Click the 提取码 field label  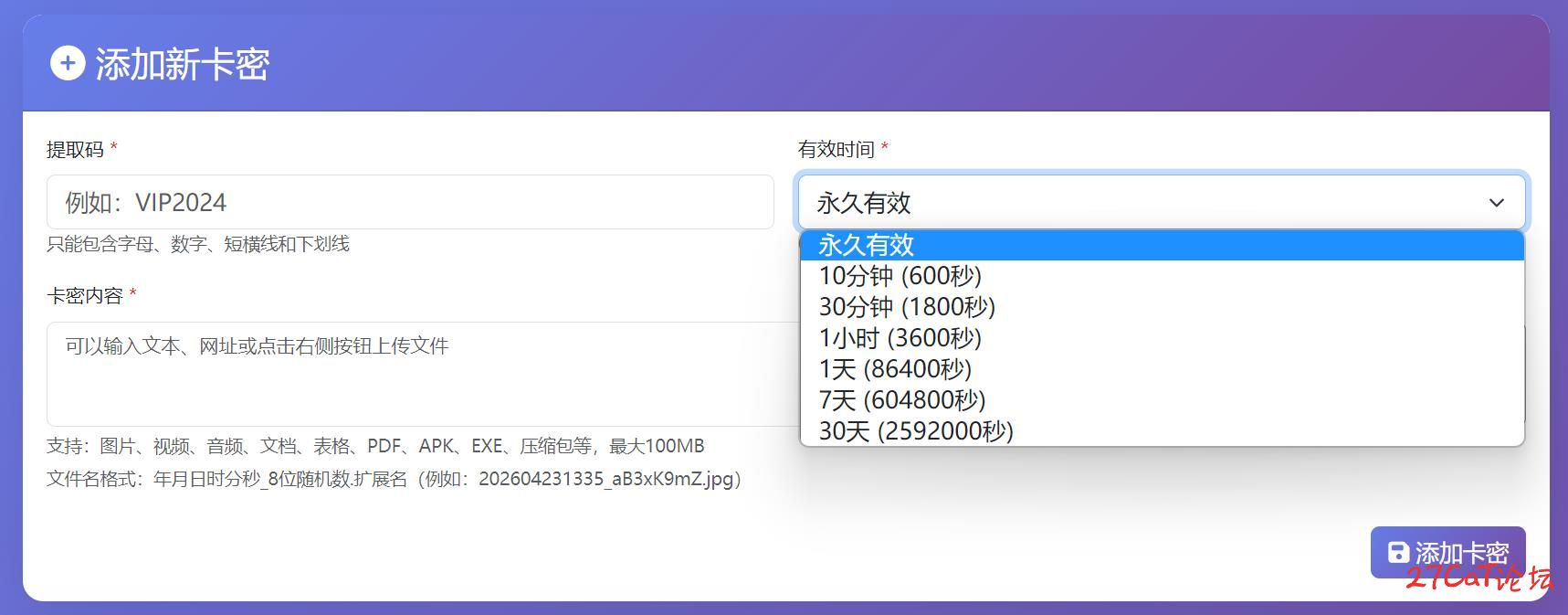click(75, 149)
